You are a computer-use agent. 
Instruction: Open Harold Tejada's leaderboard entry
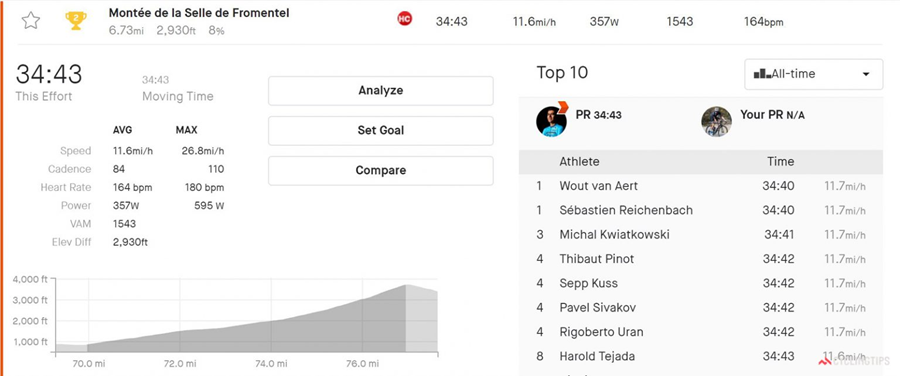tap(700, 356)
